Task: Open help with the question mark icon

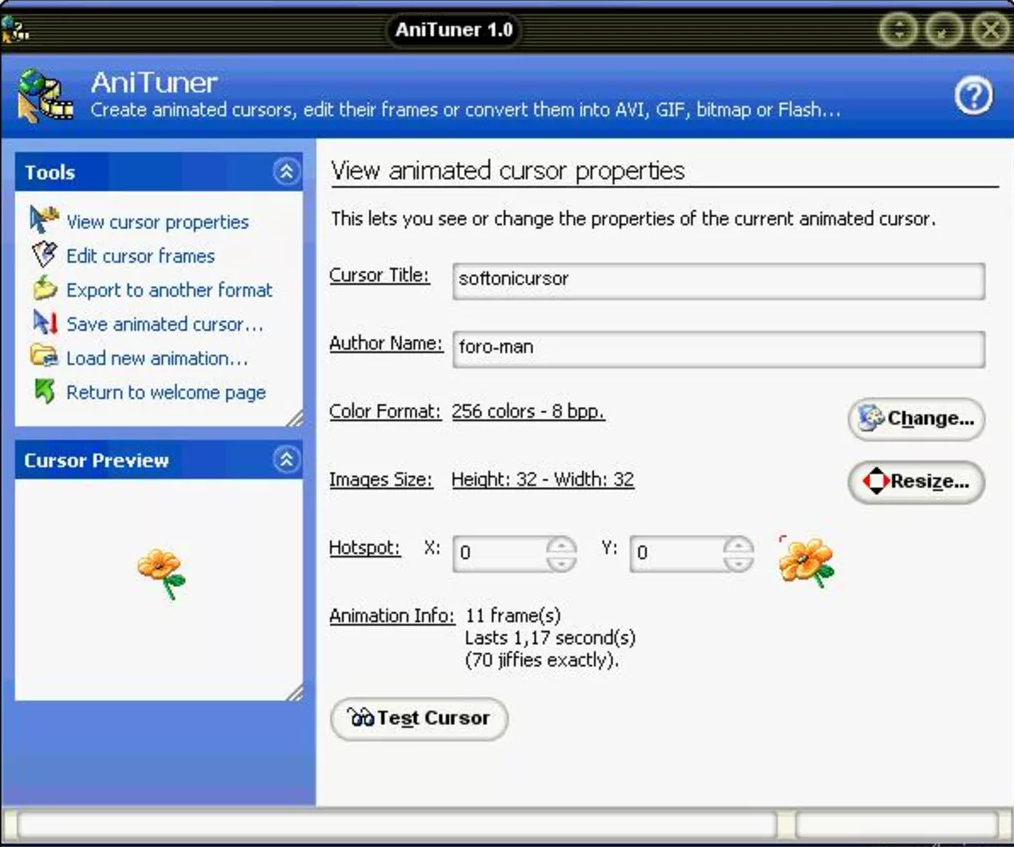Action: tap(973, 96)
